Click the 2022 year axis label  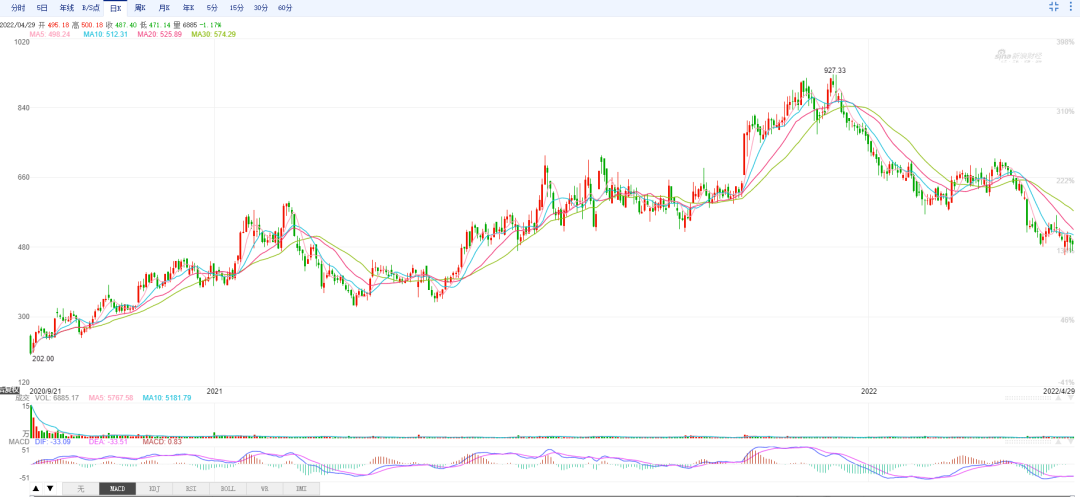pos(869,391)
